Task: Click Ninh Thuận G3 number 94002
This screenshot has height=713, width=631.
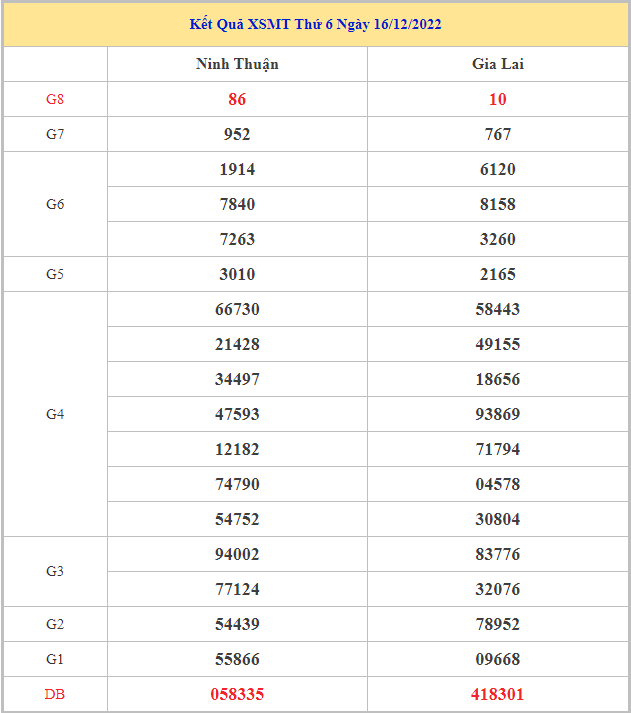Action: tap(237, 554)
